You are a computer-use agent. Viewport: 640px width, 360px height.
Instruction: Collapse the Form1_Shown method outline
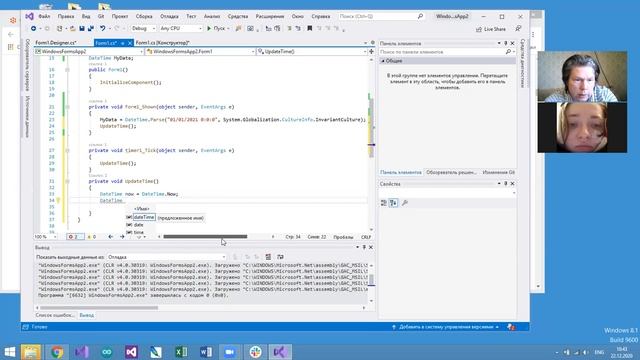click(x=67, y=107)
